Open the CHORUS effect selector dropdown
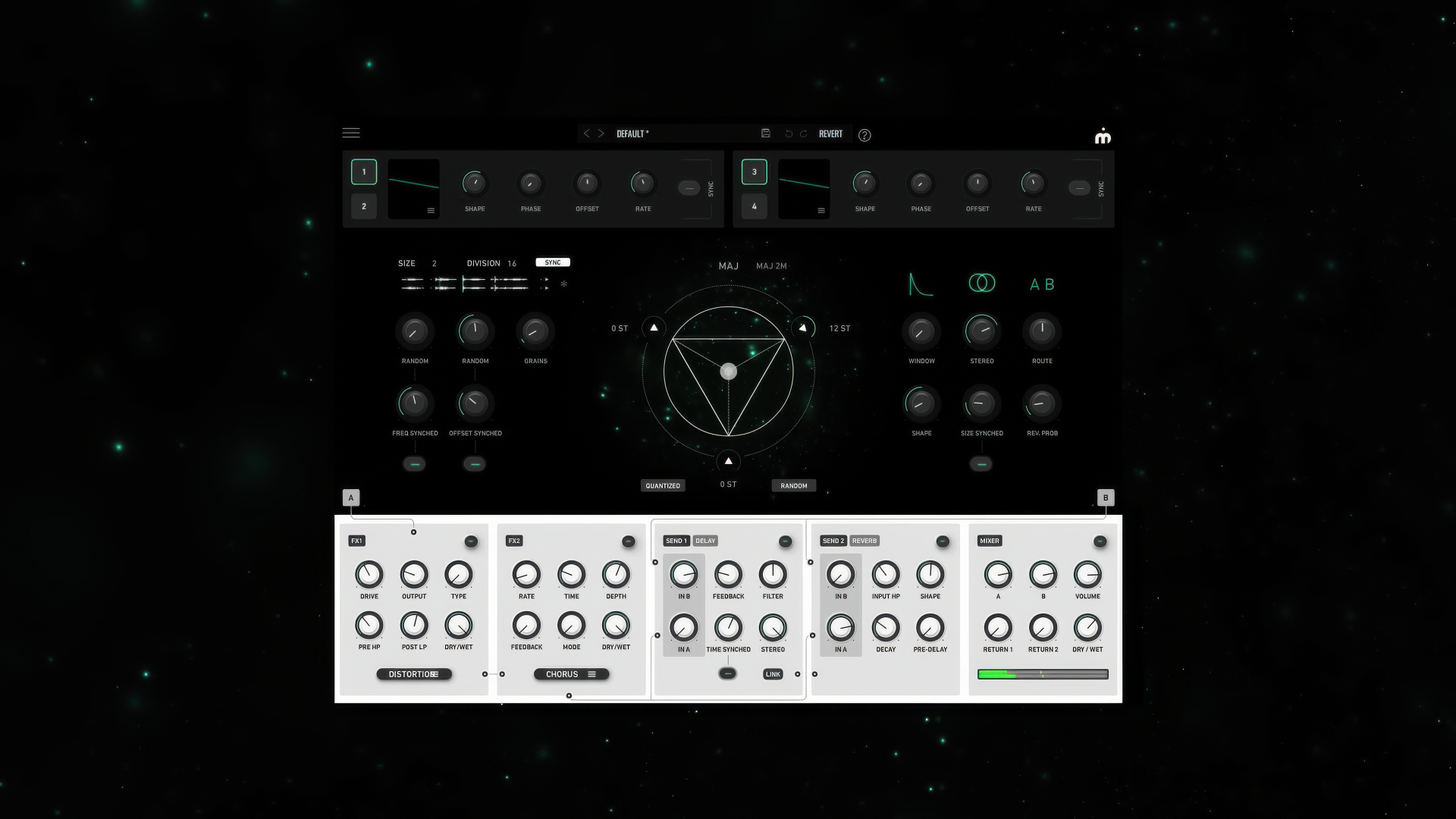 tap(571, 673)
